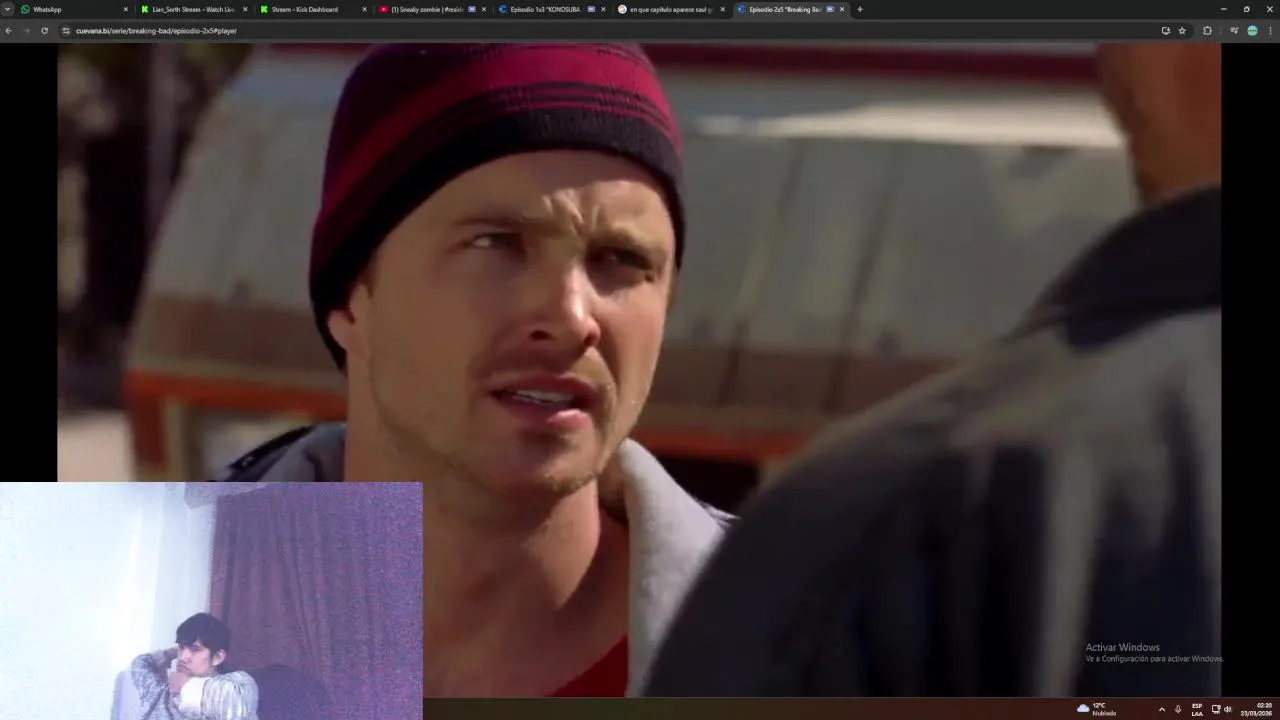
Task: Click the Breaking Bad video player
Action: (x=639, y=369)
